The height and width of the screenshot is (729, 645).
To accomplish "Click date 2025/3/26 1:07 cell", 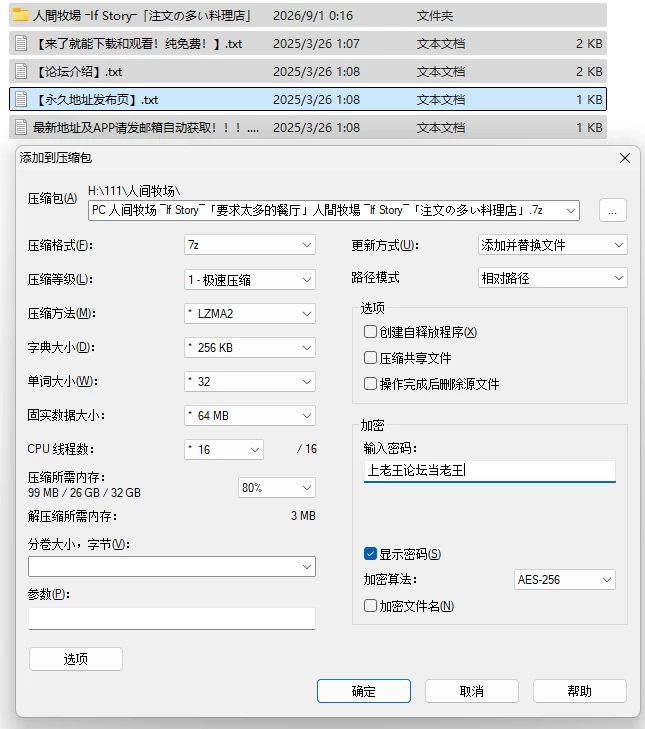I will click(316, 44).
